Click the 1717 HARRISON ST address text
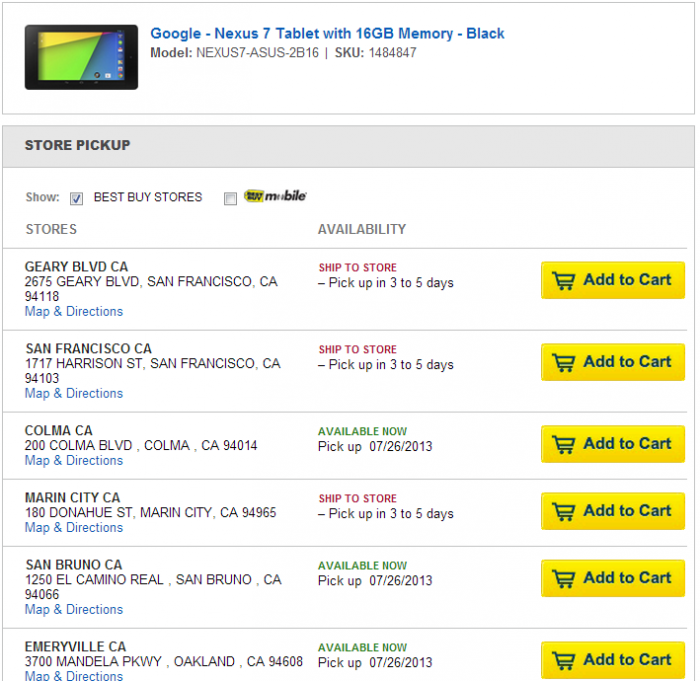Image resolution: width=700 pixels, height=681 pixels. coord(152,371)
